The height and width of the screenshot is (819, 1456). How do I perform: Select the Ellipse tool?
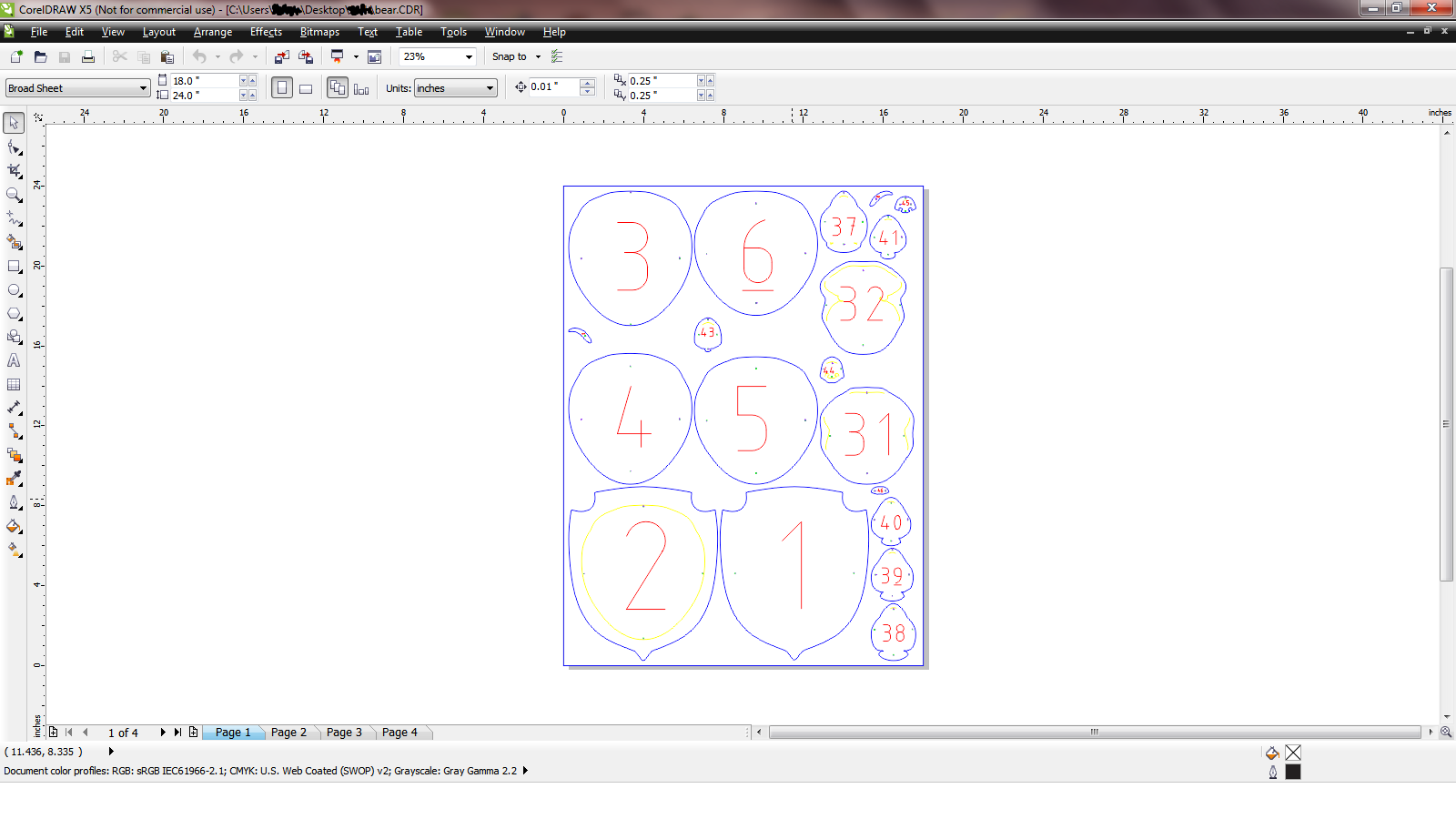(x=14, y=289)
